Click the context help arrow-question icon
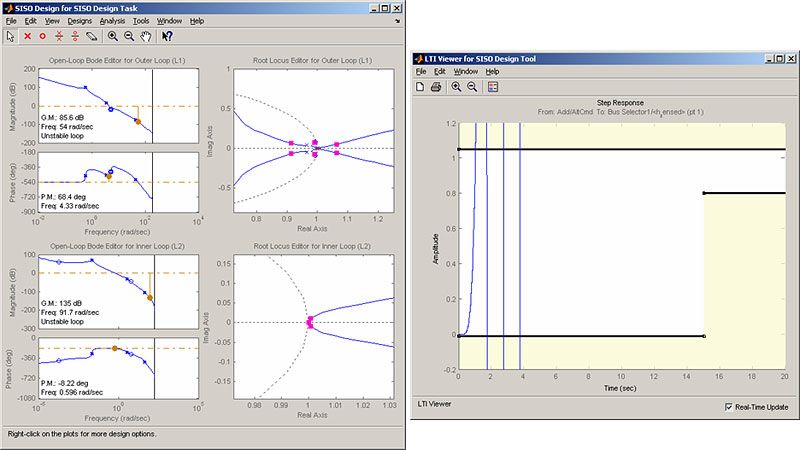This screenshot has width=800, height=450. 167,36
